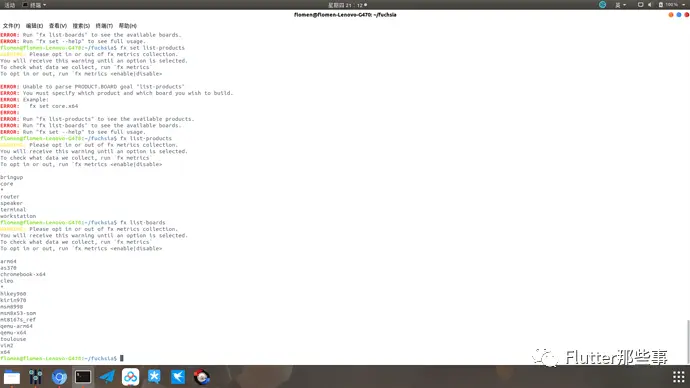
Task: Open the red-blue circular dock app
Action: coord(202,377)
